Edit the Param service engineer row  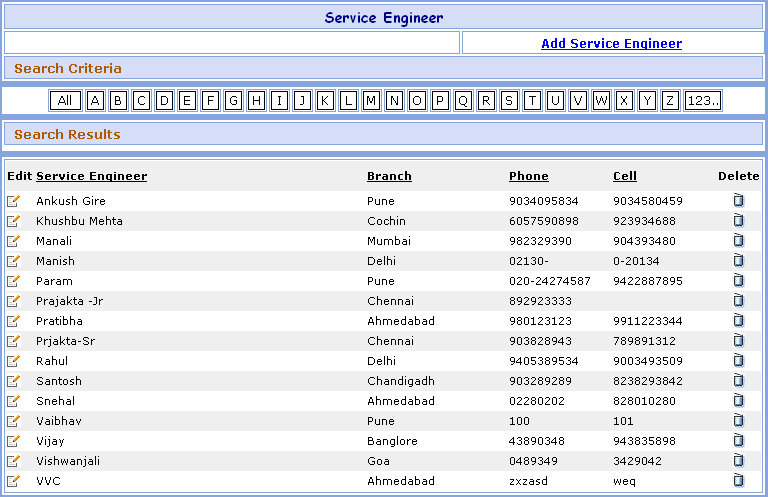click(x=14, y=281)
